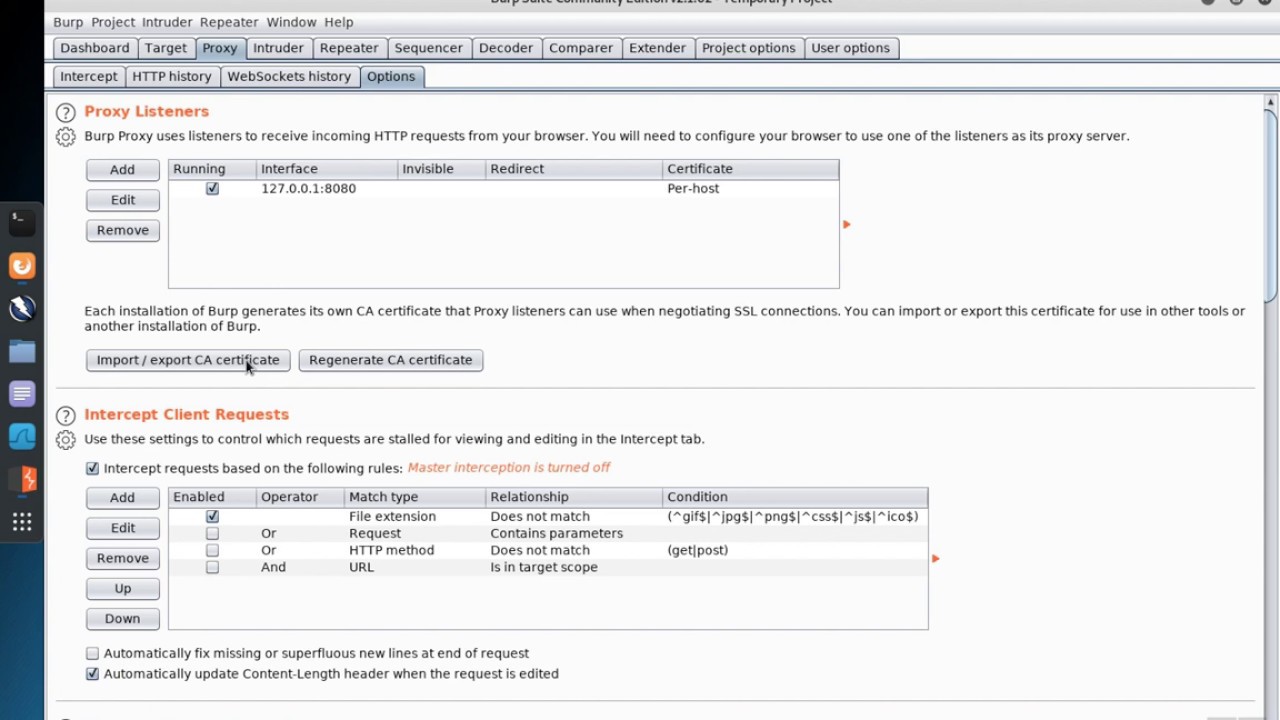The image size is (1280, 720).
Task: Switch to the Repeater tool tab
Action: click(x=349, y=48)
